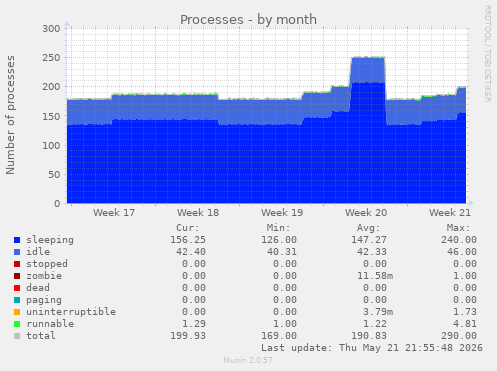
Task: Select the "total" legend label
Action: click(41, 336)
